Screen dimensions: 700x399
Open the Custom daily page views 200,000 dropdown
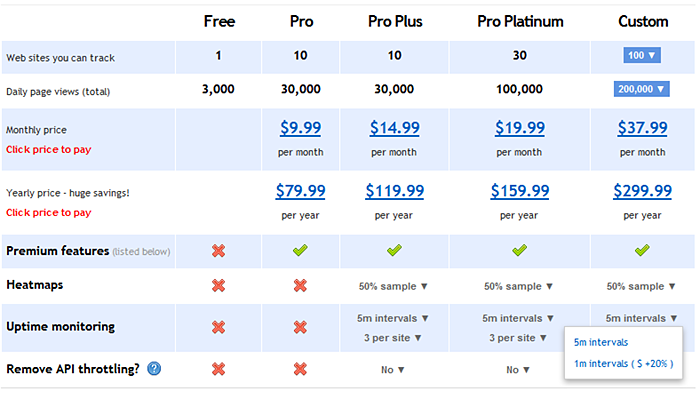click(642, 89)
